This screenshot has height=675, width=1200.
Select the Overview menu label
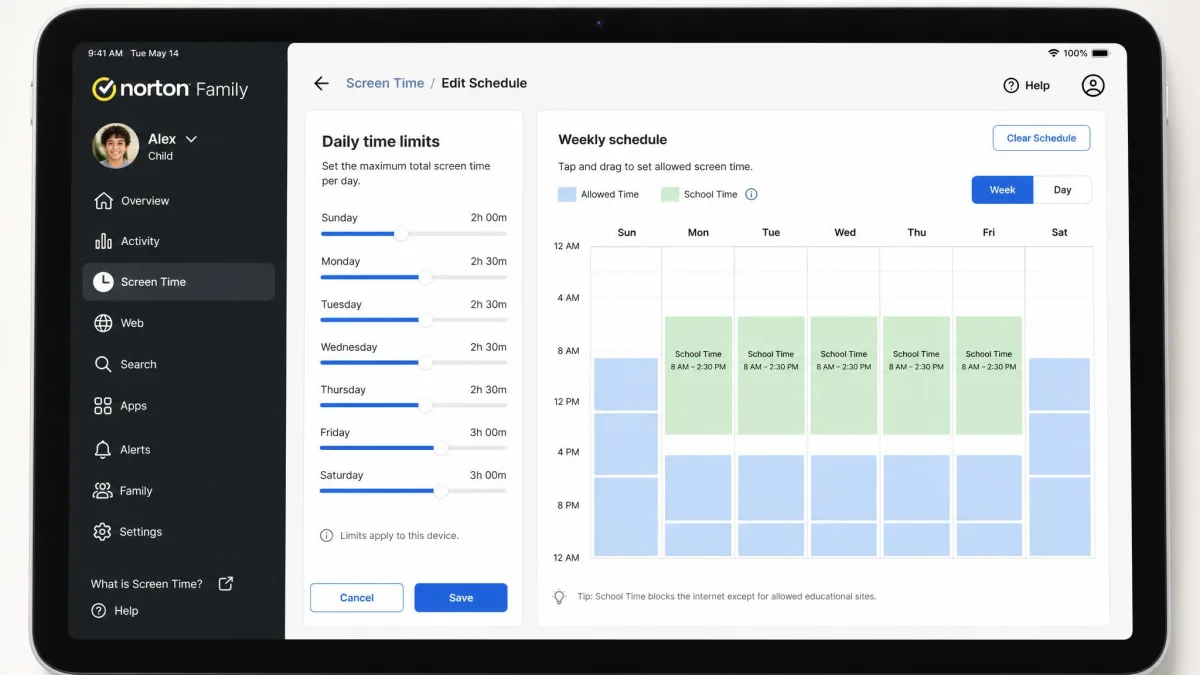pyautogui.click(x=145, y=201)
